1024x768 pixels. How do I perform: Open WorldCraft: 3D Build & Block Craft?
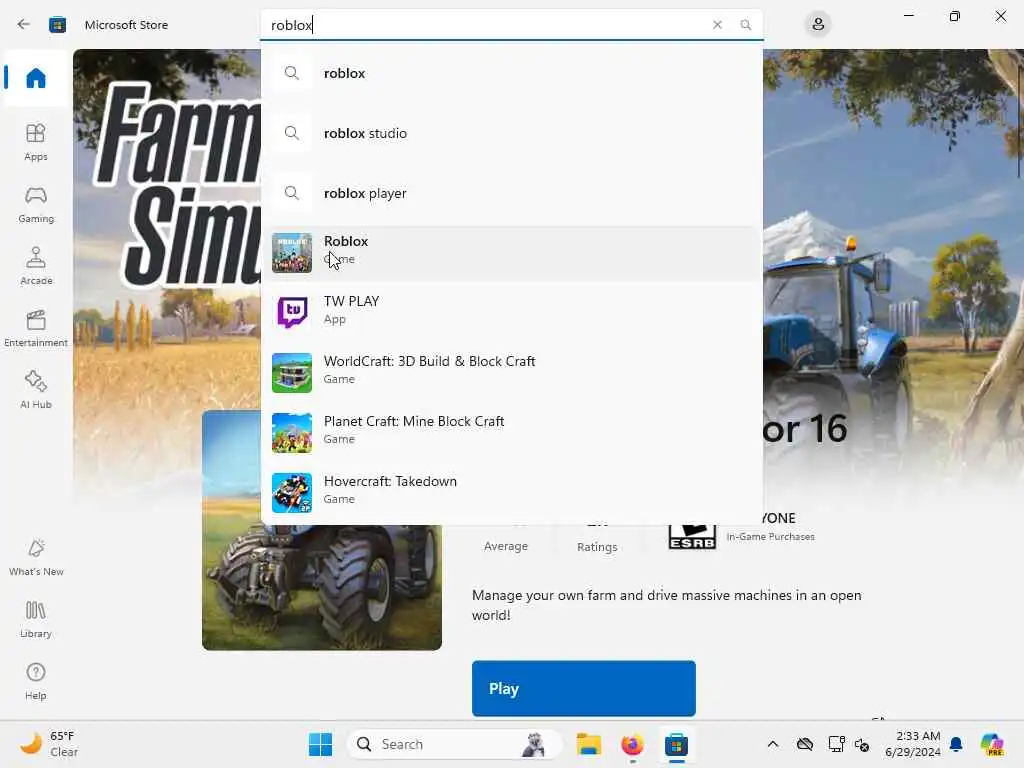click(511, 372)
